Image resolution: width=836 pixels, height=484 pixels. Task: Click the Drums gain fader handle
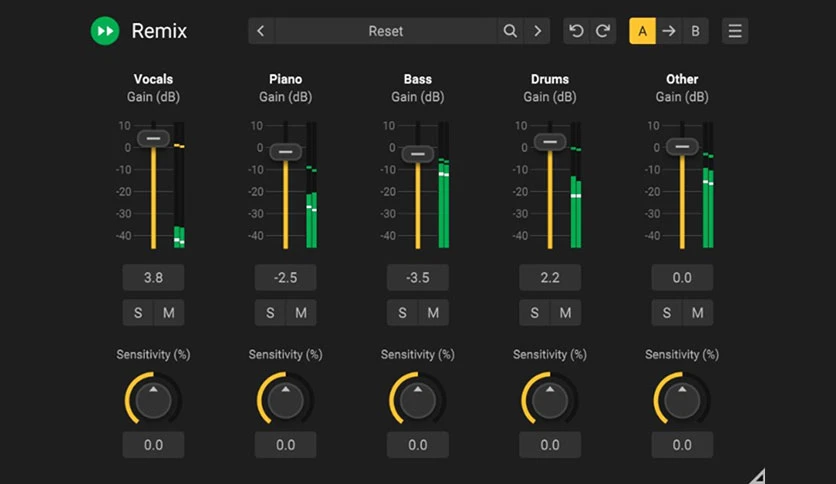point(550,142)
